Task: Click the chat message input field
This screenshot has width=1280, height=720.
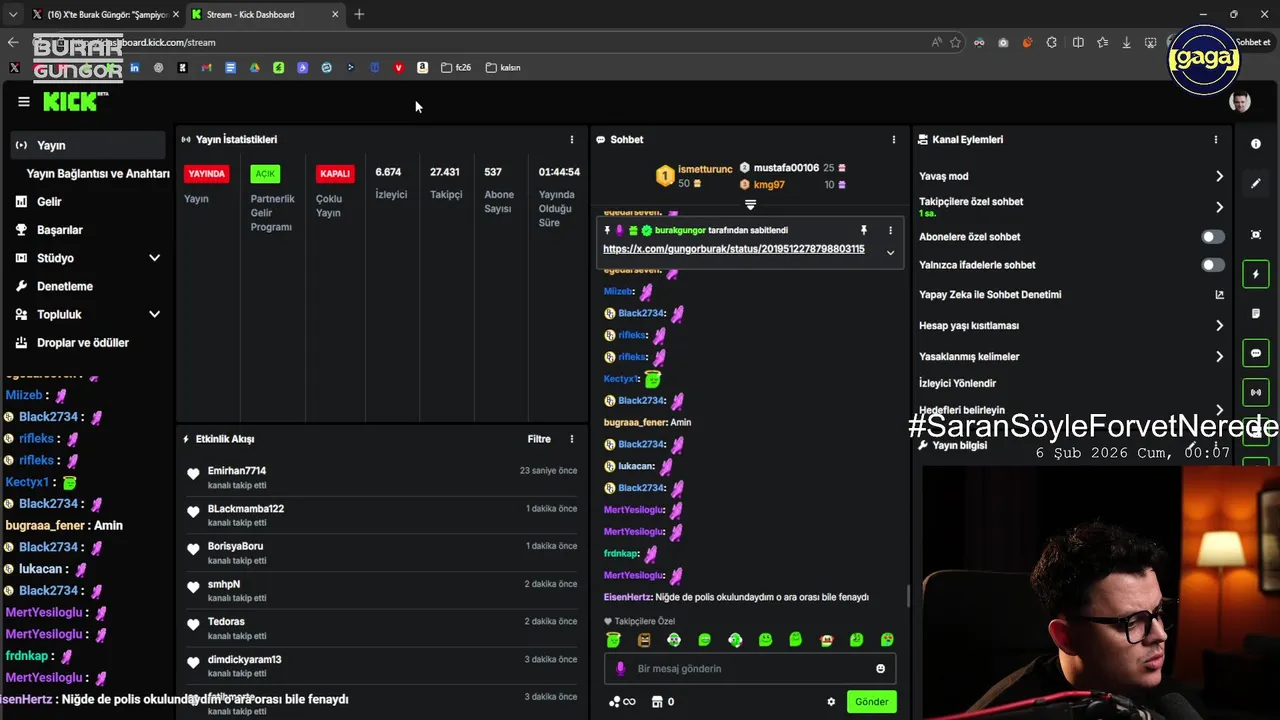Action: pos(750,669)
